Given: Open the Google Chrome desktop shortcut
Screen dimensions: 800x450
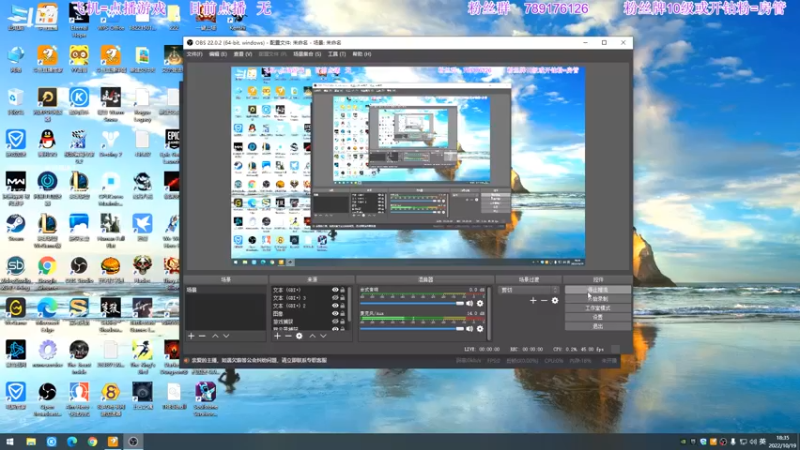Looking at the screenshot, I should point(47,270).
